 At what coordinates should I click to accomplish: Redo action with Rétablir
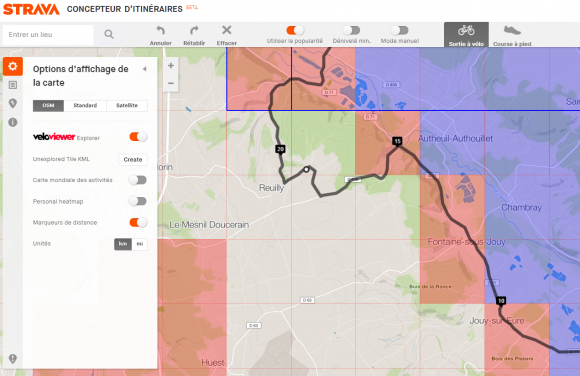point(194,36)
